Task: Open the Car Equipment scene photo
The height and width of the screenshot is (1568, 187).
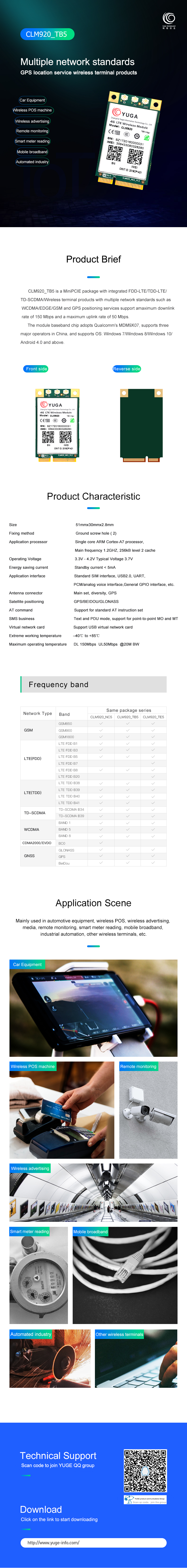Action: click(93, 1007)
